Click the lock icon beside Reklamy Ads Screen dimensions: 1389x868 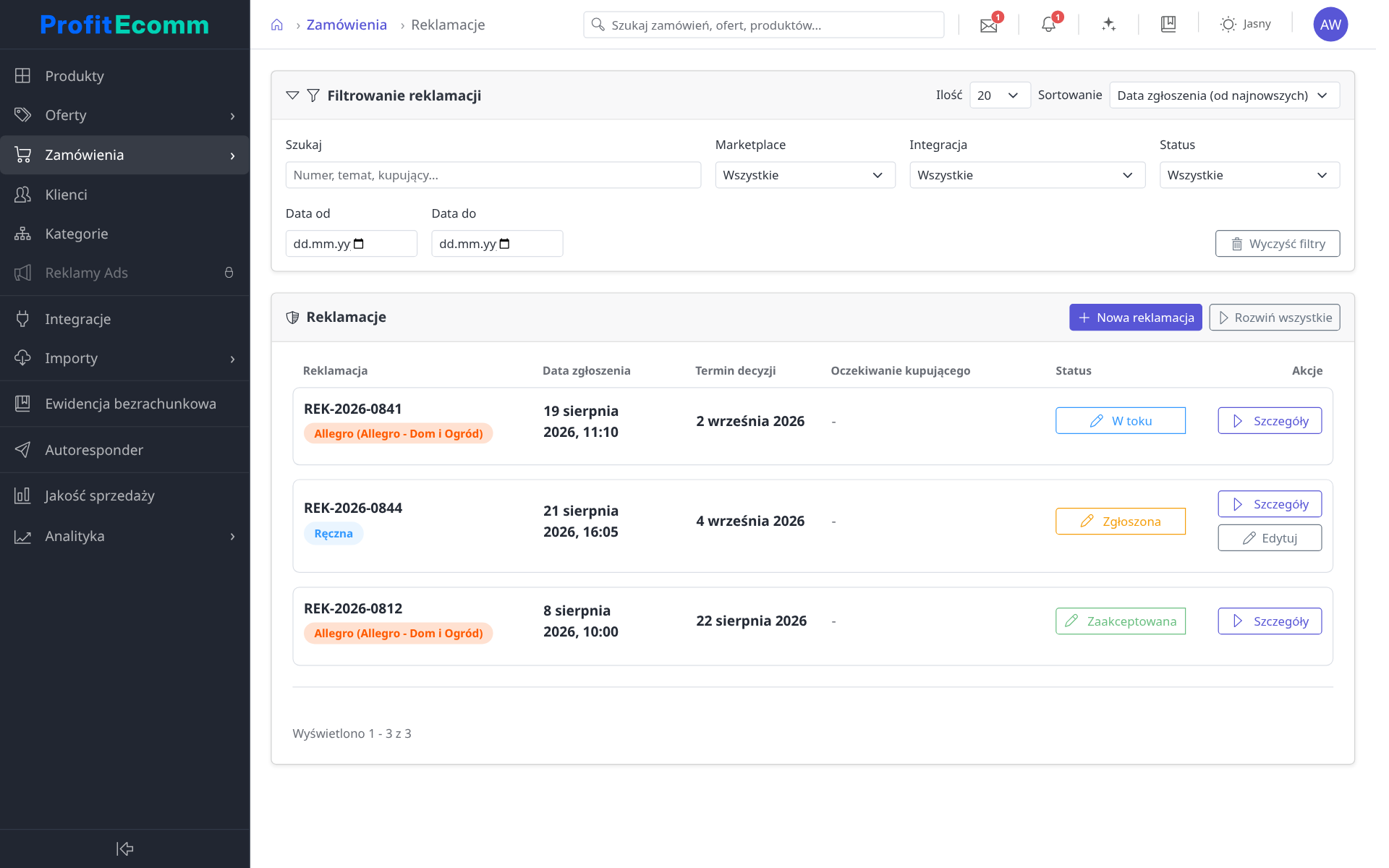point(229,273)
